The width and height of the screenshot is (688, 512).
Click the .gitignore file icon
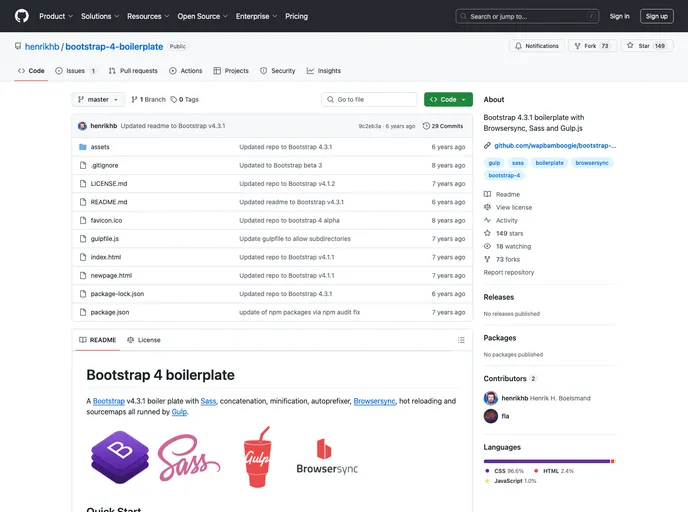[x=82, y=165]
